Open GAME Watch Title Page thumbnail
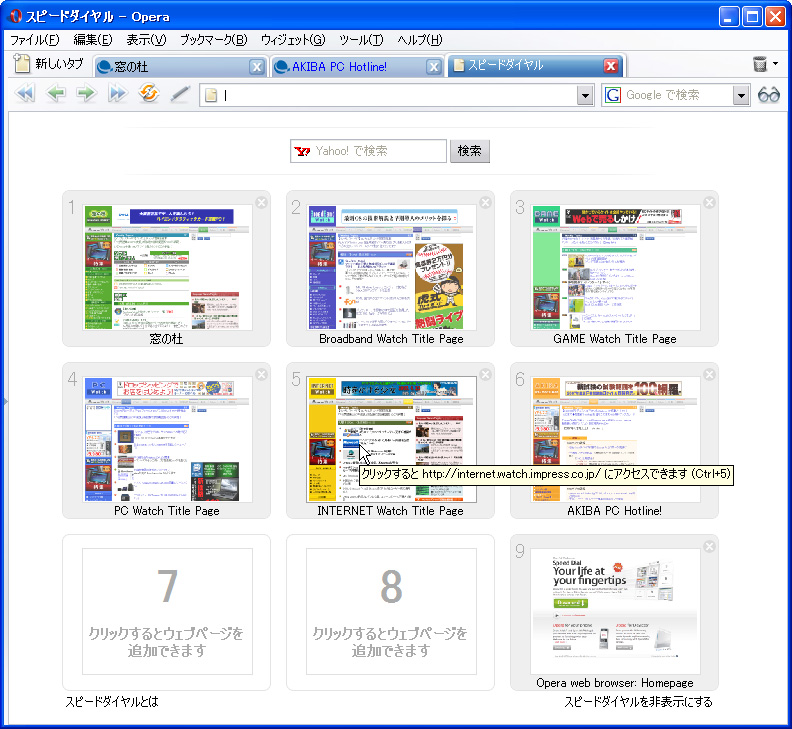792x729 pixels. 615,267
